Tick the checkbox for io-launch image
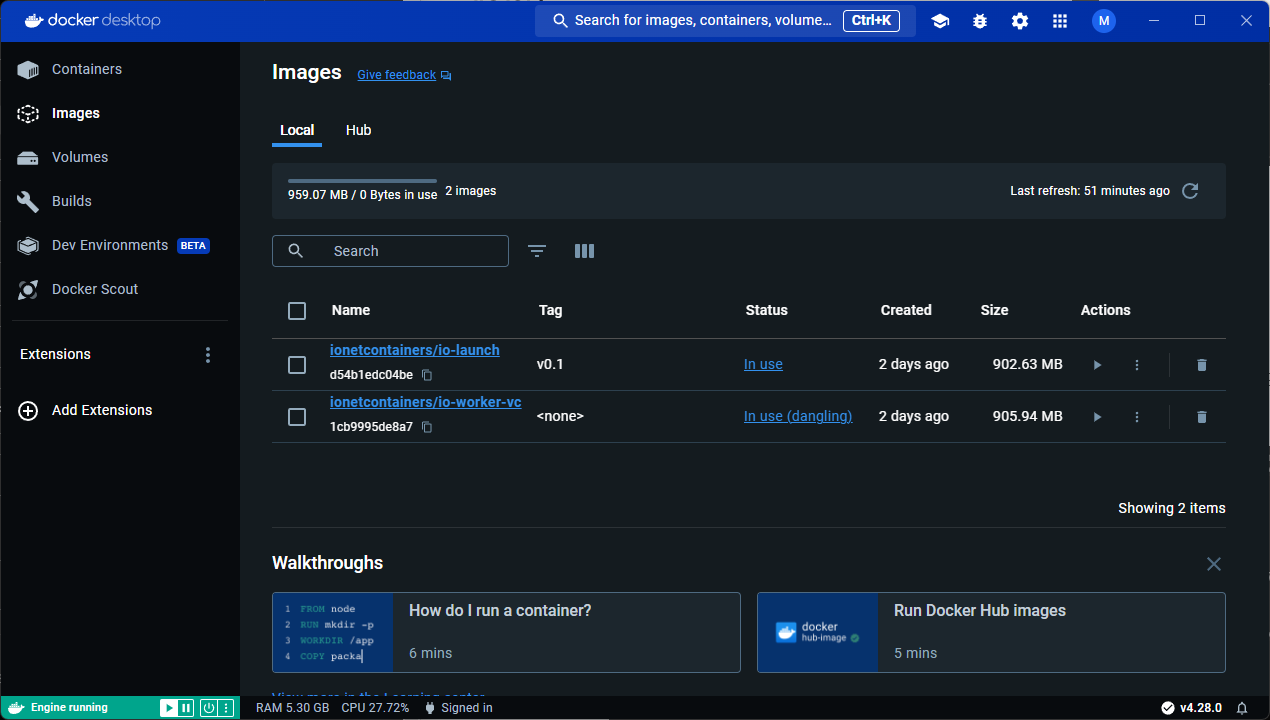Screen dimensions: 1270x720 297,365
